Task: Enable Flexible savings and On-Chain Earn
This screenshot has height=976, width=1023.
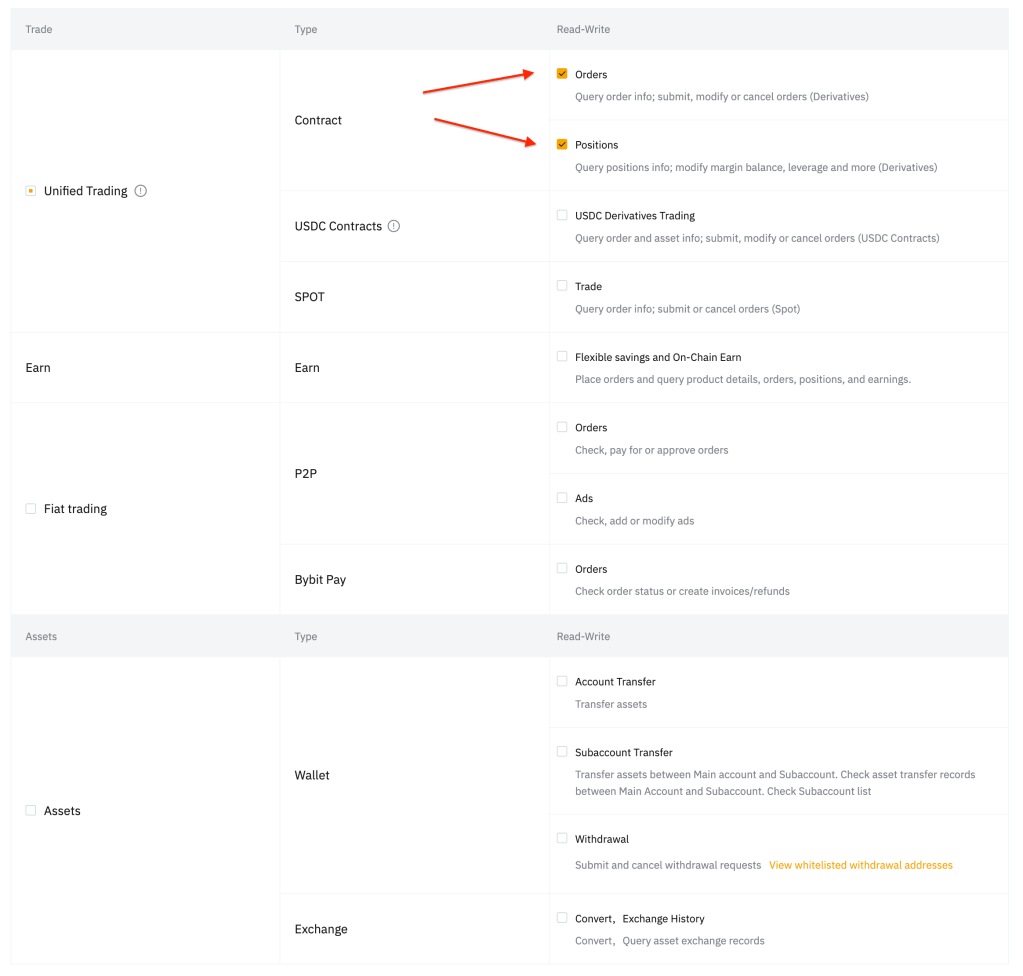Action: coord(562,357)
